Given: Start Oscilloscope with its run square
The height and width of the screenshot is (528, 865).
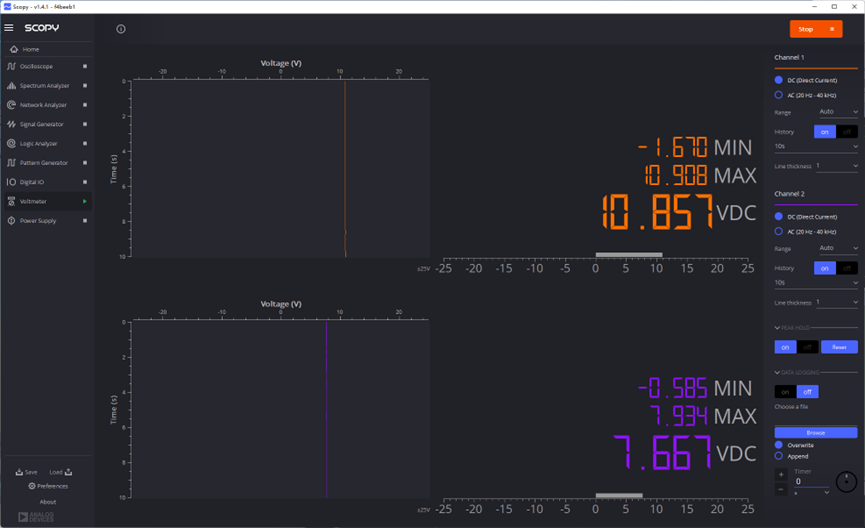Looking at the screenshot, I should (85, 66).
